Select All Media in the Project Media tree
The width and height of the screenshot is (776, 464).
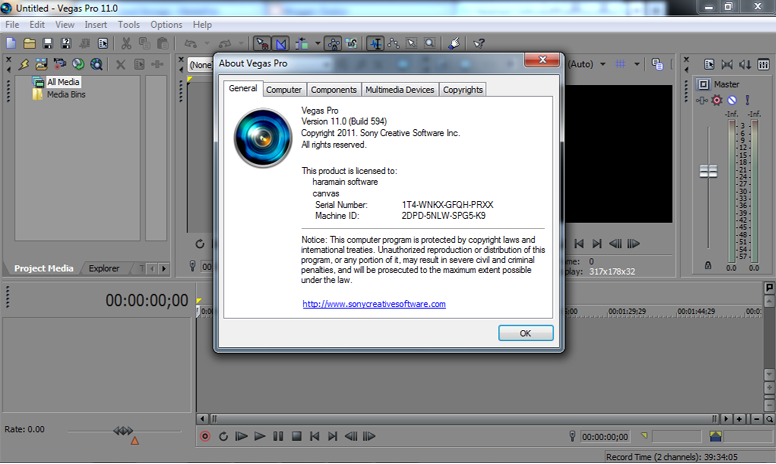tap(63, 82)
